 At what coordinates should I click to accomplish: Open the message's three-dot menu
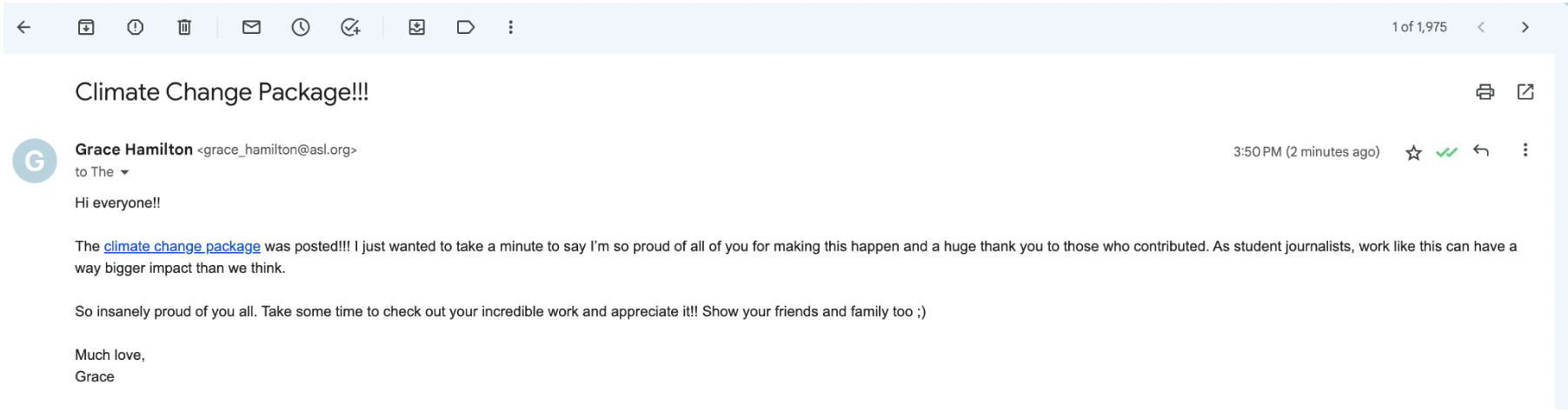[x=1525, y=150]
